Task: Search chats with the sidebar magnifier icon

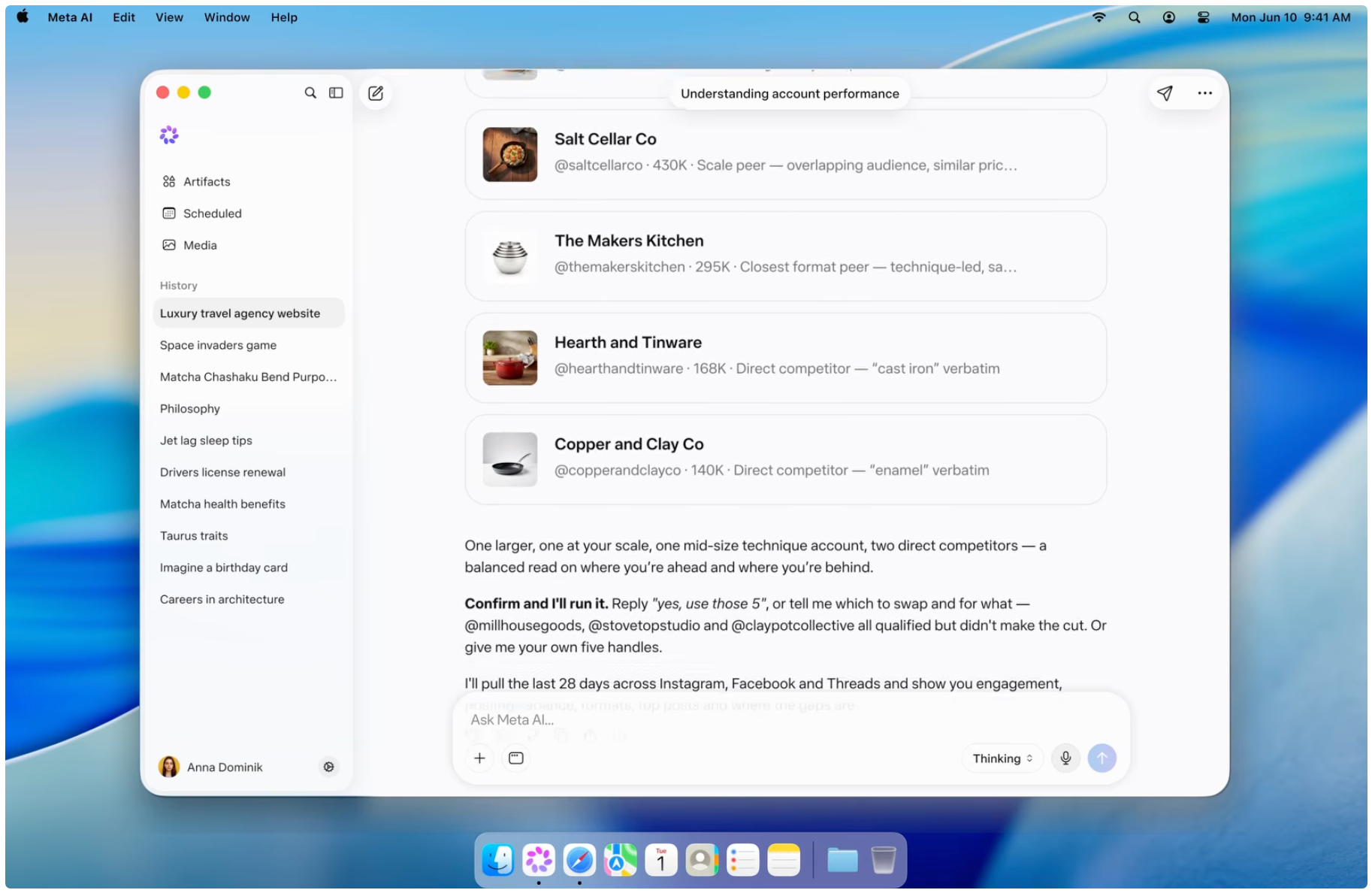Action: [x=310, y=92]
